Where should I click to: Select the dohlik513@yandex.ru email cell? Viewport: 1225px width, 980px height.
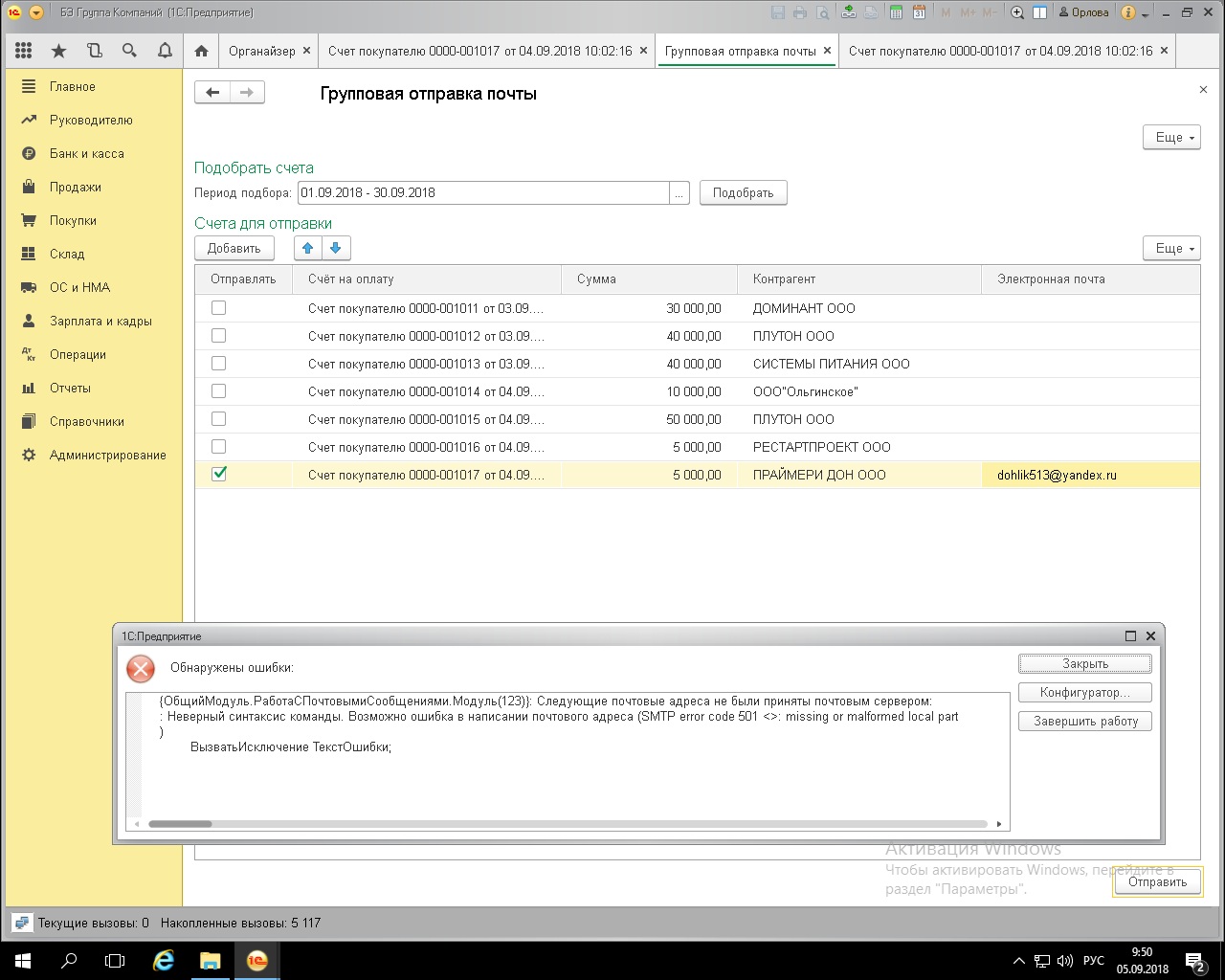click(x=1091, y=475)
